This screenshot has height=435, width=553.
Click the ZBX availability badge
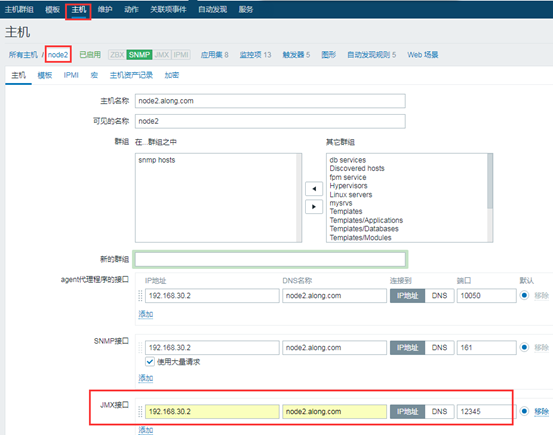pyautogui.click(x=117, y=55)
